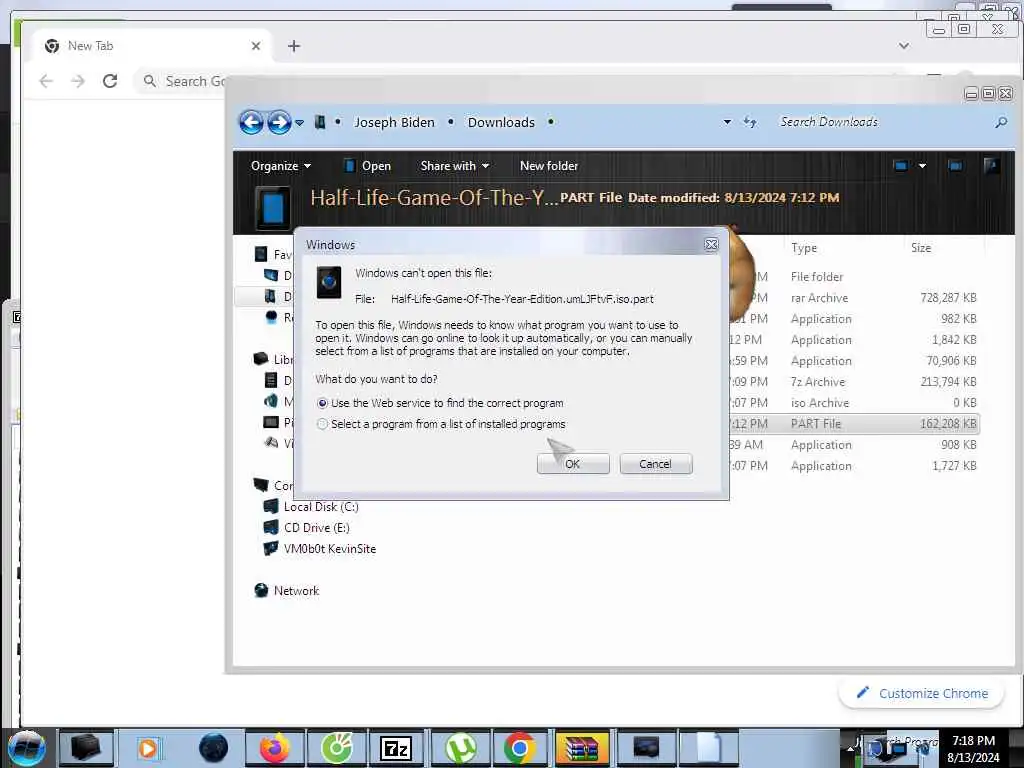
Task: Select Network in navigation pane
Action: 296,590
